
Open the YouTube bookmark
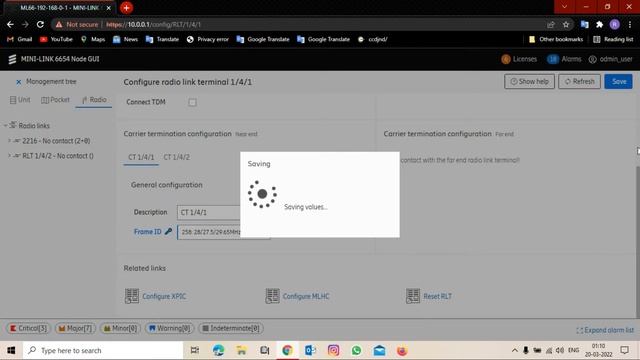(56, 39)
